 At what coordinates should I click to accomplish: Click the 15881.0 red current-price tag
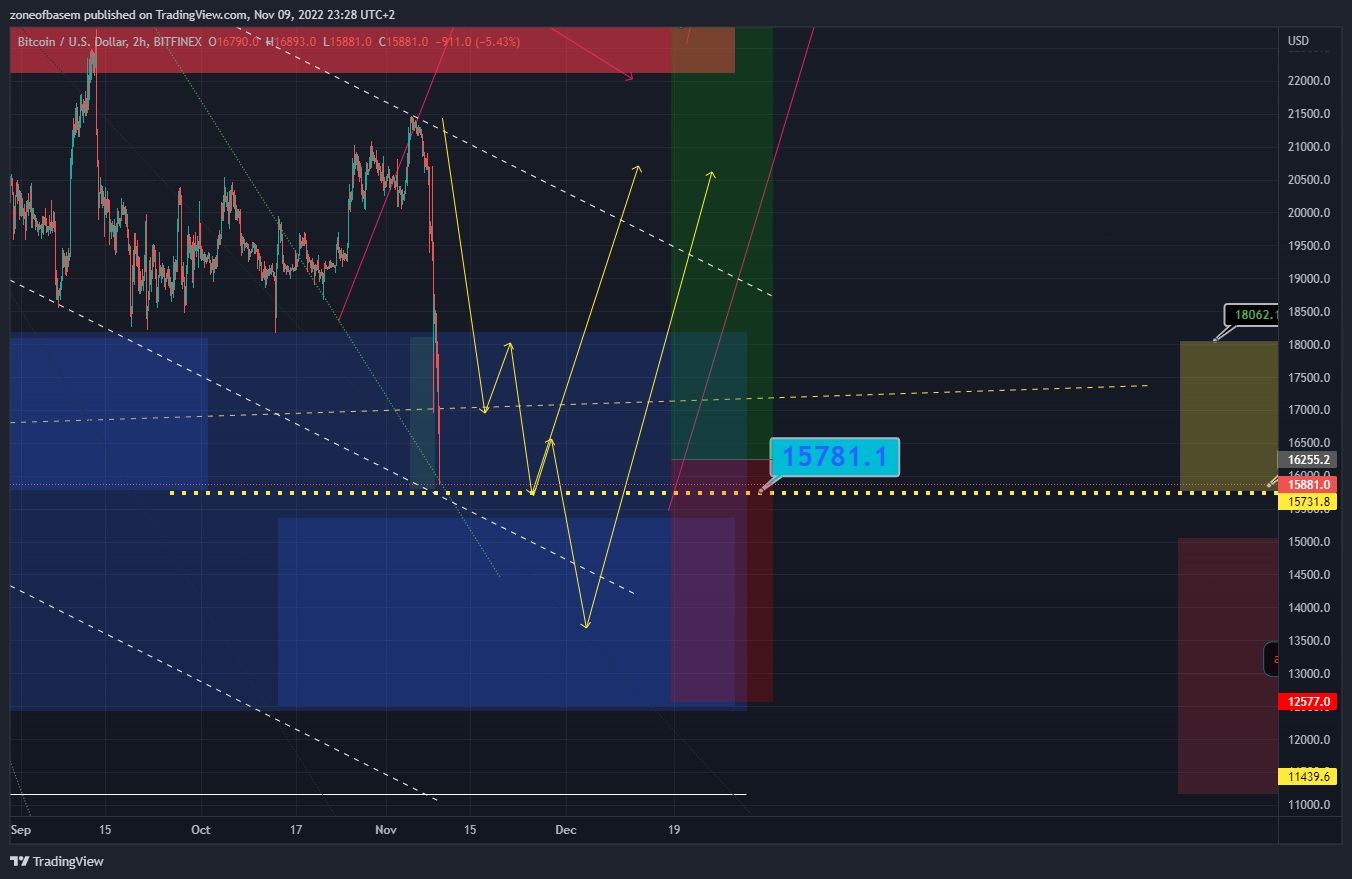click(x=1307, y=485)
